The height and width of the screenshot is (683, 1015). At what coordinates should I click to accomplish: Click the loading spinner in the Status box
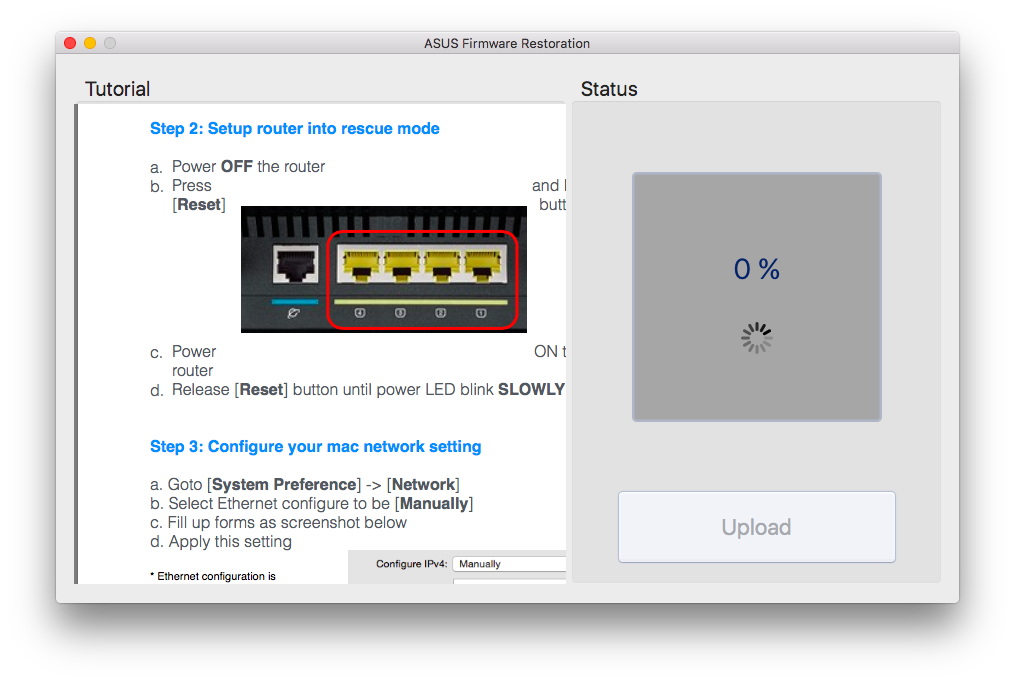[x=757, y=338]
